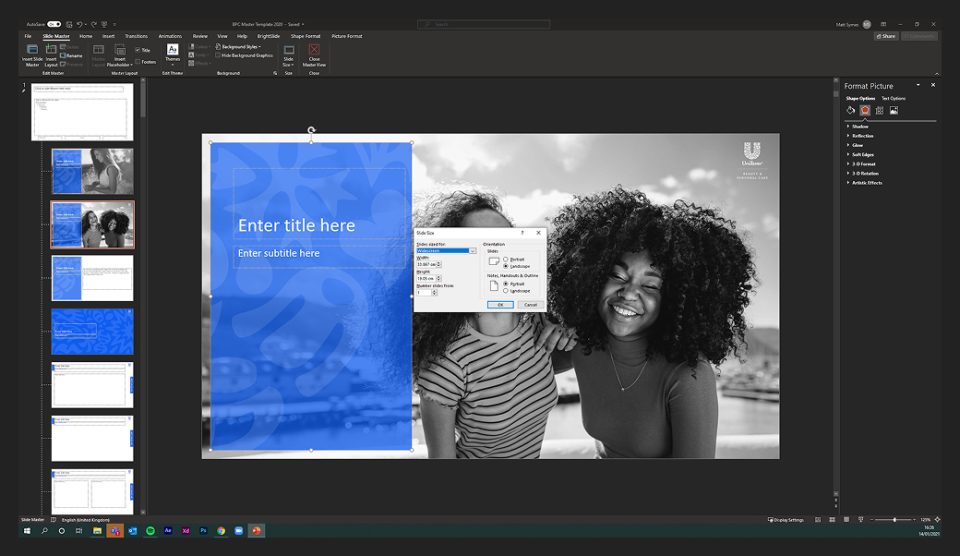
Task: Click the zoom slider in the status bar
Action: pos(895,520)
